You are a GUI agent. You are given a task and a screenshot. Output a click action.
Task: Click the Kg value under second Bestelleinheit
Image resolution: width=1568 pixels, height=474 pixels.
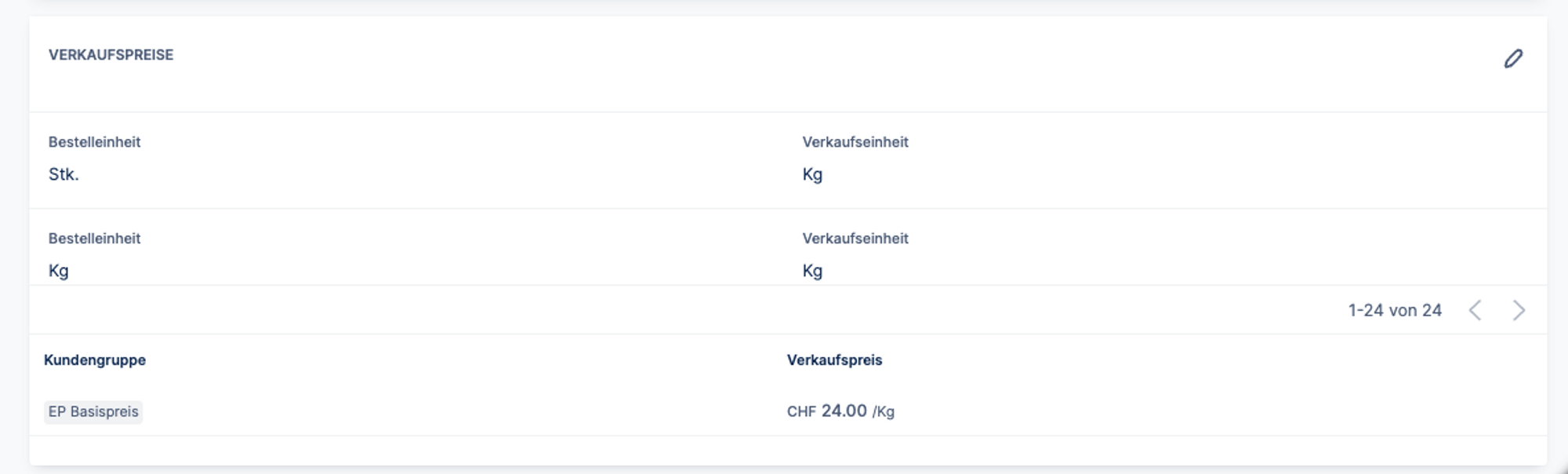click(x=59, y=271)
